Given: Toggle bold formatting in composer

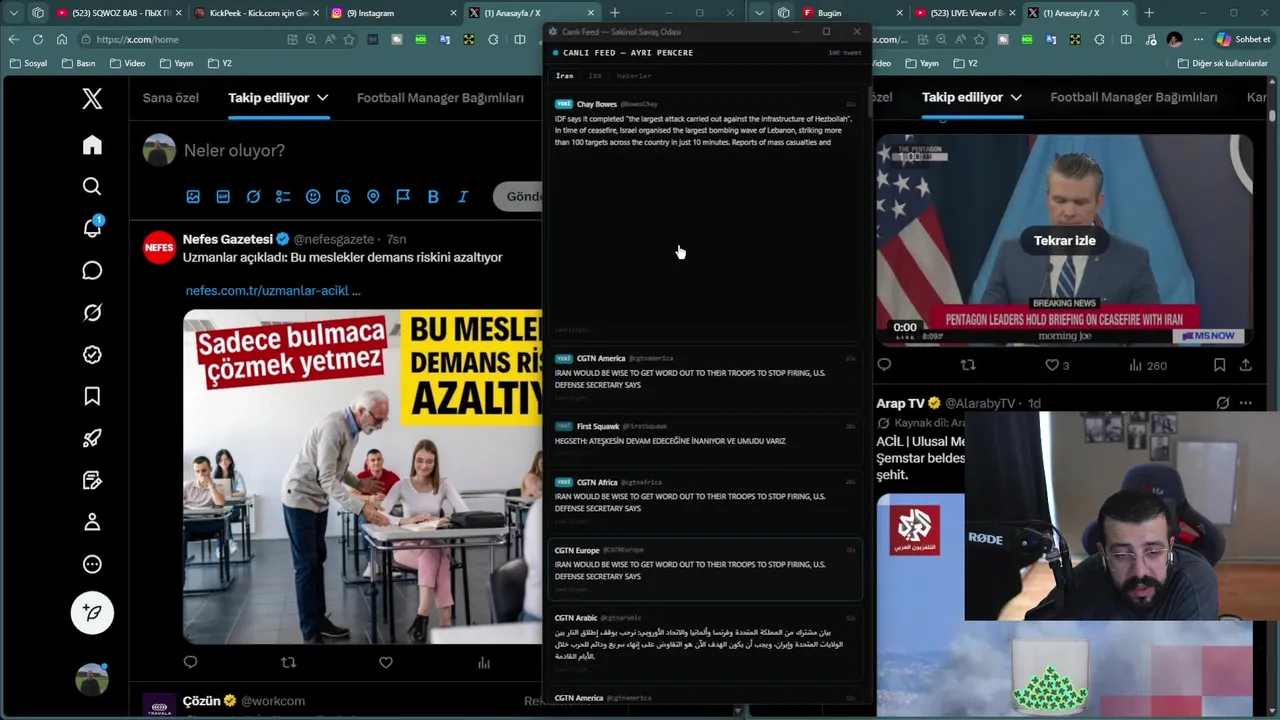Looking at the screenshot, I should click(433, 197).
